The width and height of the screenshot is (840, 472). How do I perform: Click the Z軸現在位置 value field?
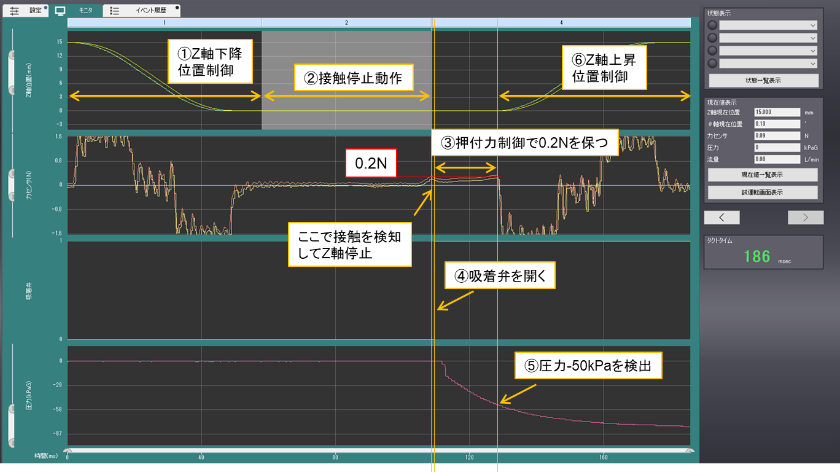click(776, 112)
